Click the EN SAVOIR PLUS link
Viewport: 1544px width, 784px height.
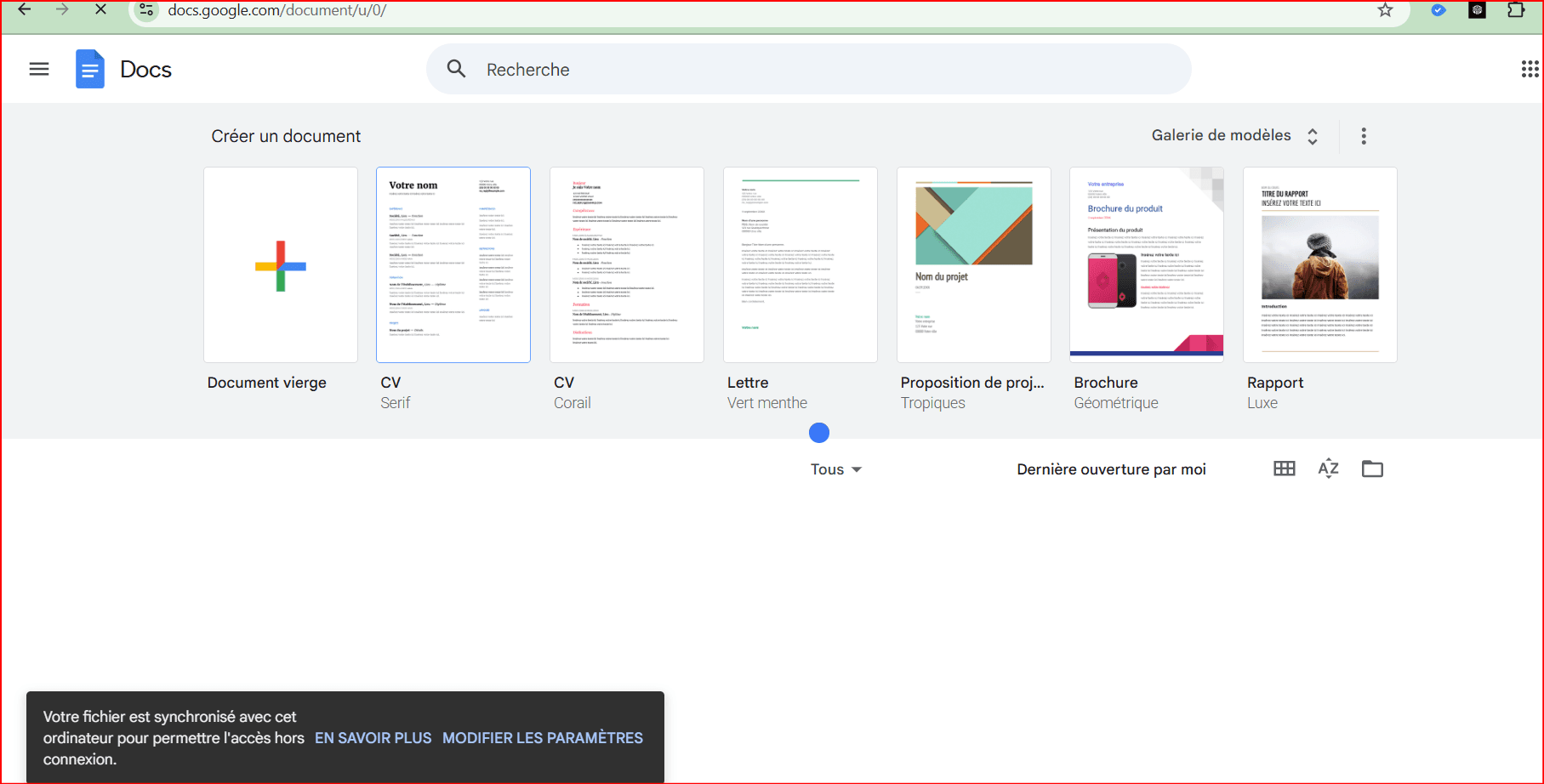(373, 738)
